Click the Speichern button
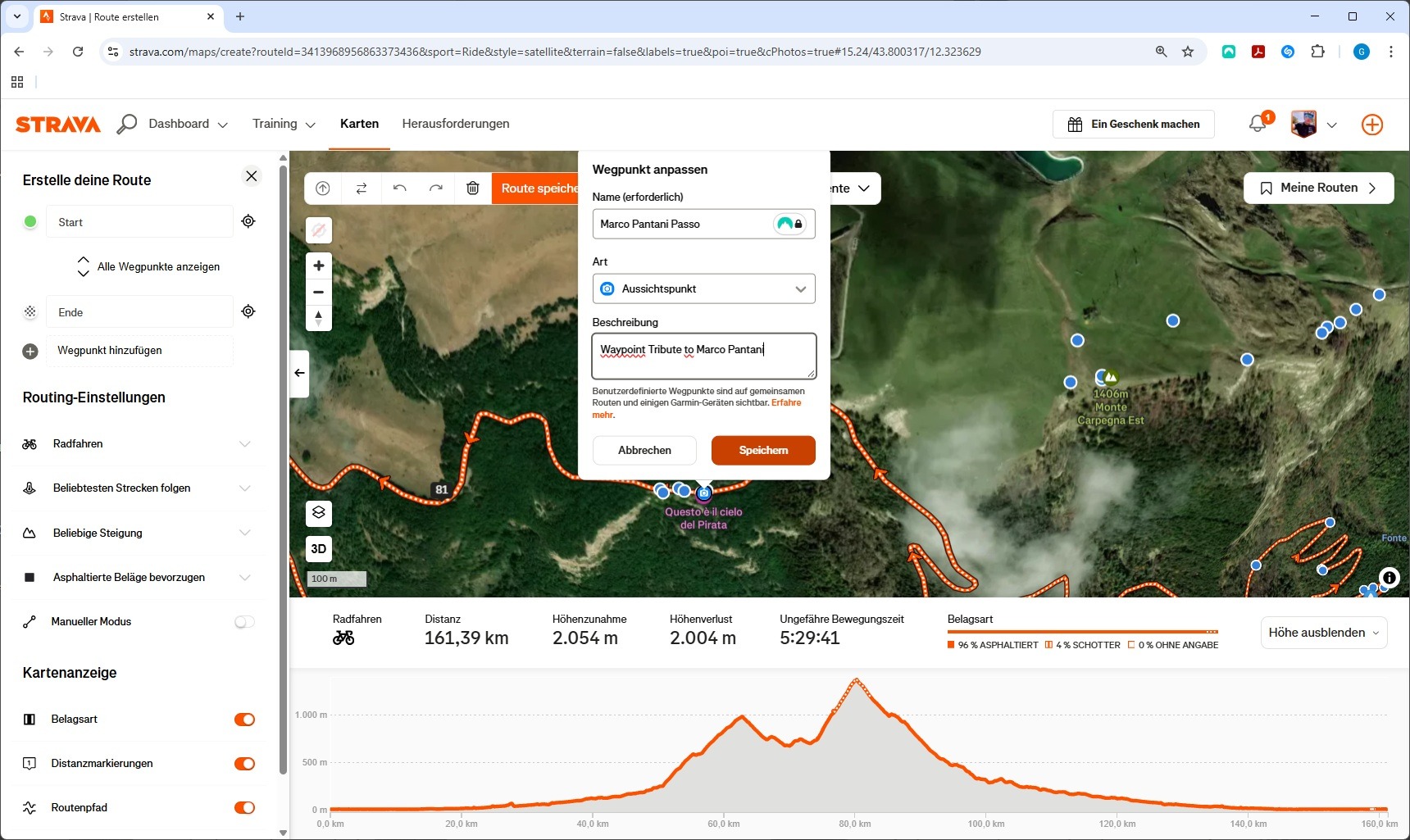The width and height of the screenshot is (1410, 840). (762, 450)
